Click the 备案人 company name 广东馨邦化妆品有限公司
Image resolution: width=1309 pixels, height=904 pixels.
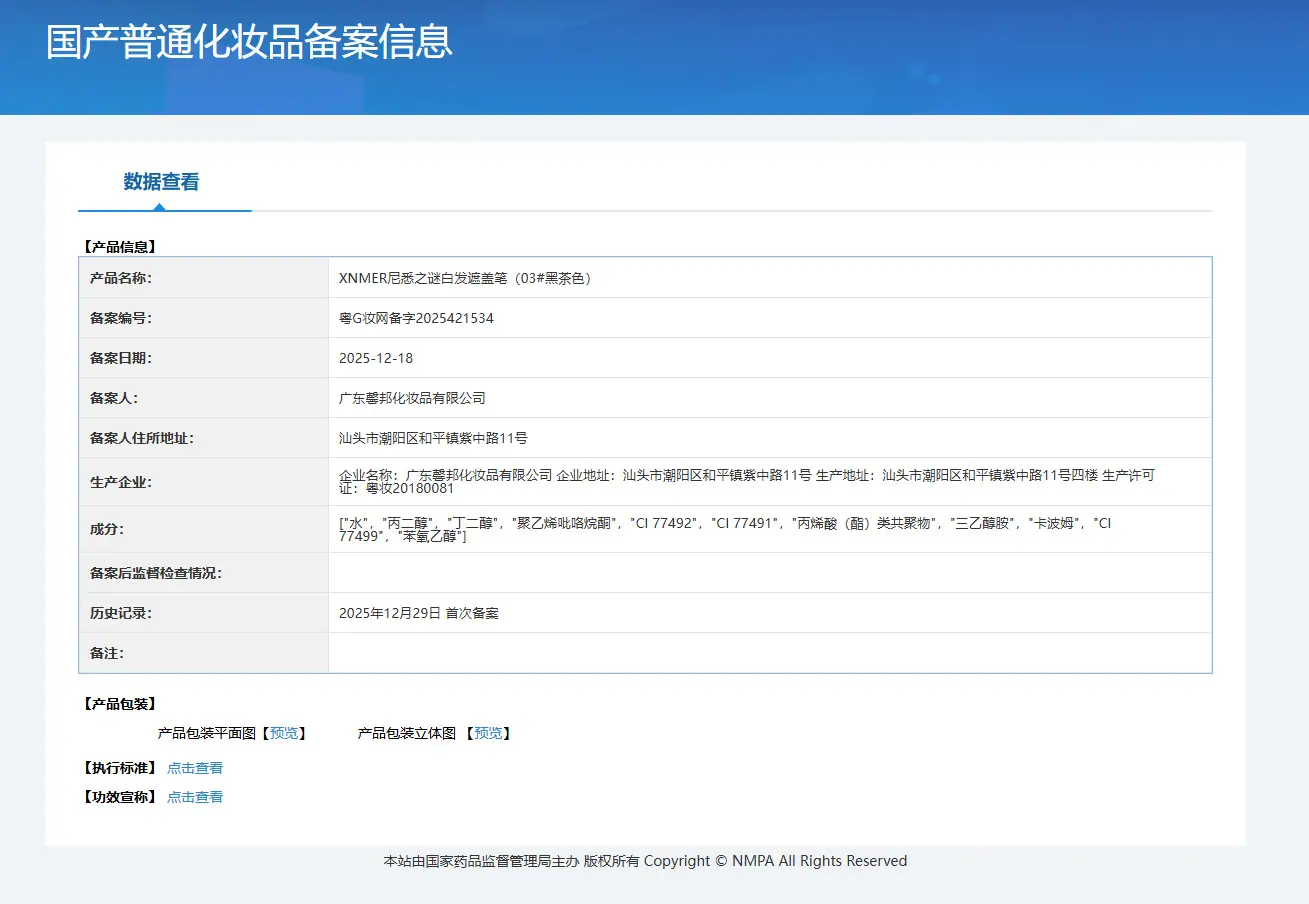point(412,398)
